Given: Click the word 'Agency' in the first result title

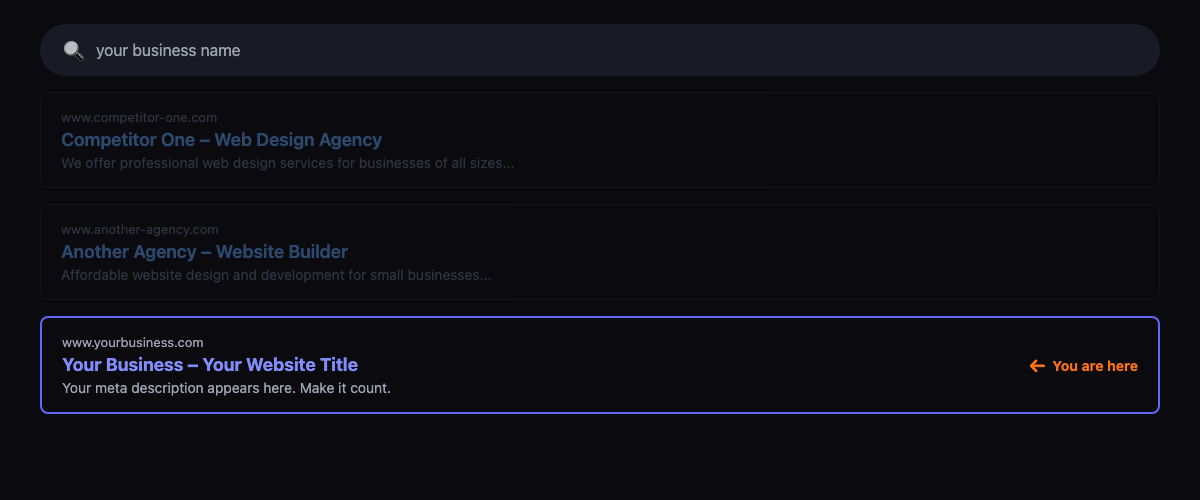Looking at the screenshot, I should [349, 140].
